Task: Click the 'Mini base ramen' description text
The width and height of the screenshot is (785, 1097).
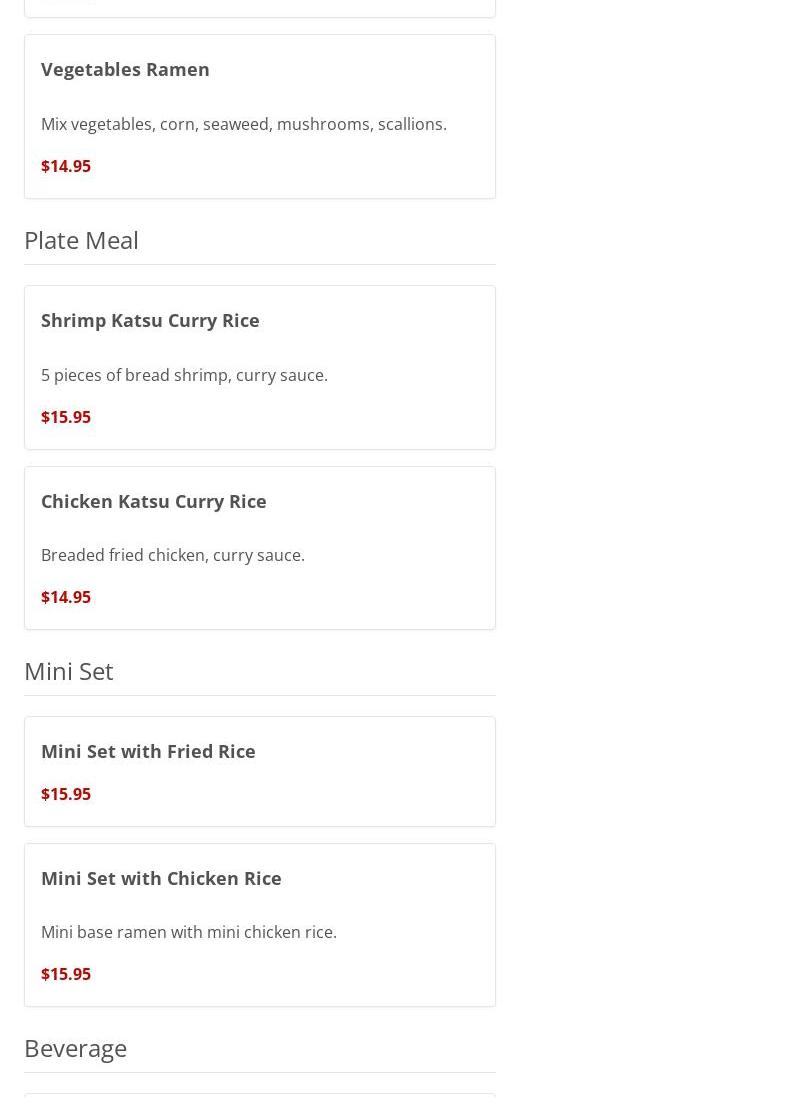Action: pos(188,932)
